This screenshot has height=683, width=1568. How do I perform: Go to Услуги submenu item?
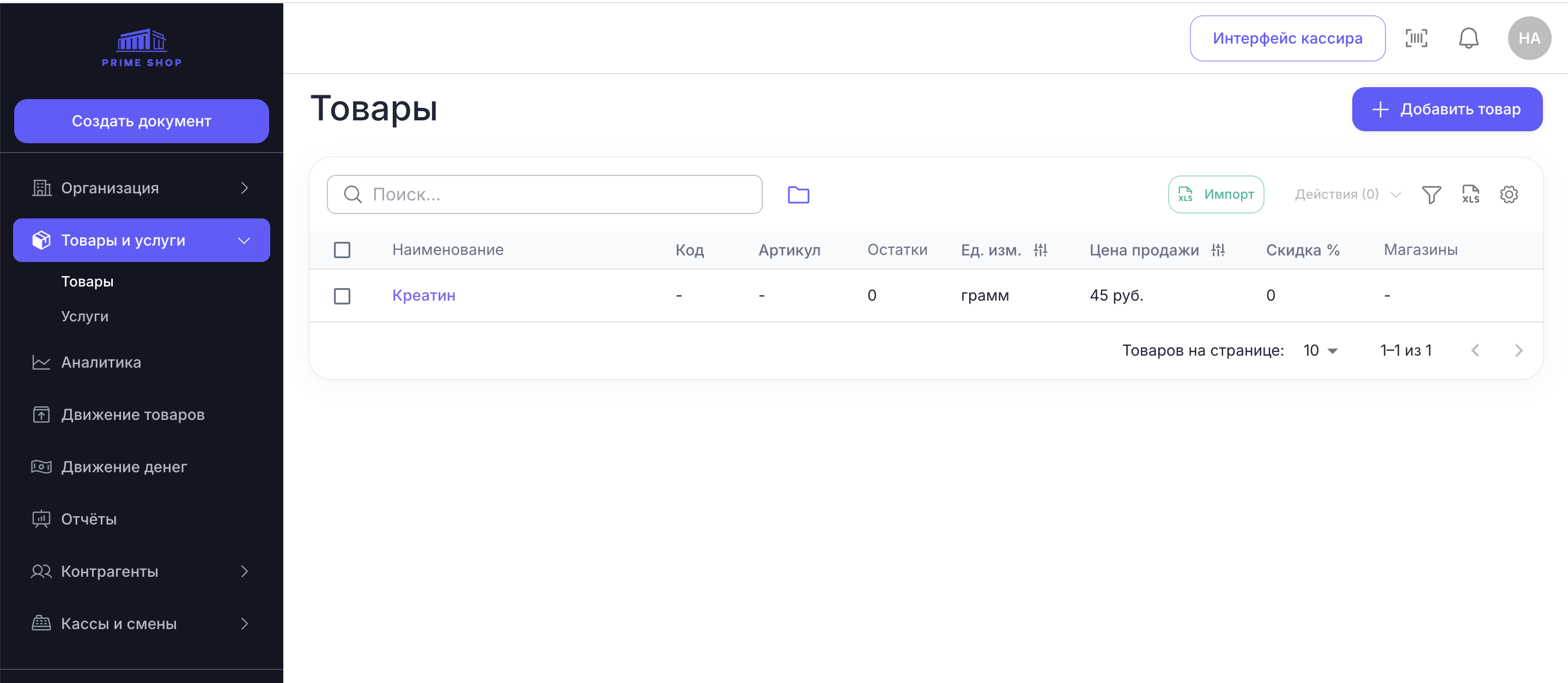tap(84, 316)
